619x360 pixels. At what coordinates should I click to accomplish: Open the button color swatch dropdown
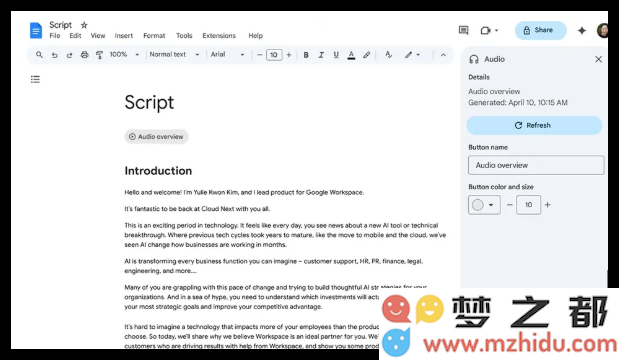[484, 205]
